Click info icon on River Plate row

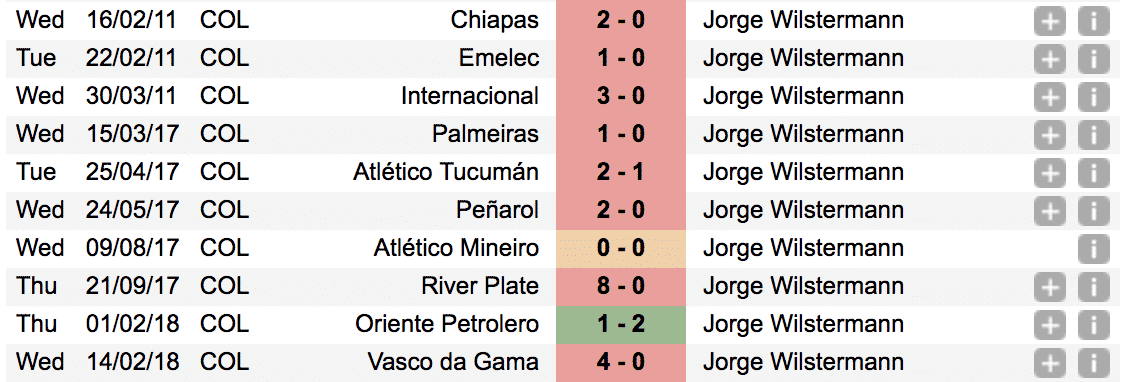click(1094, 286)
